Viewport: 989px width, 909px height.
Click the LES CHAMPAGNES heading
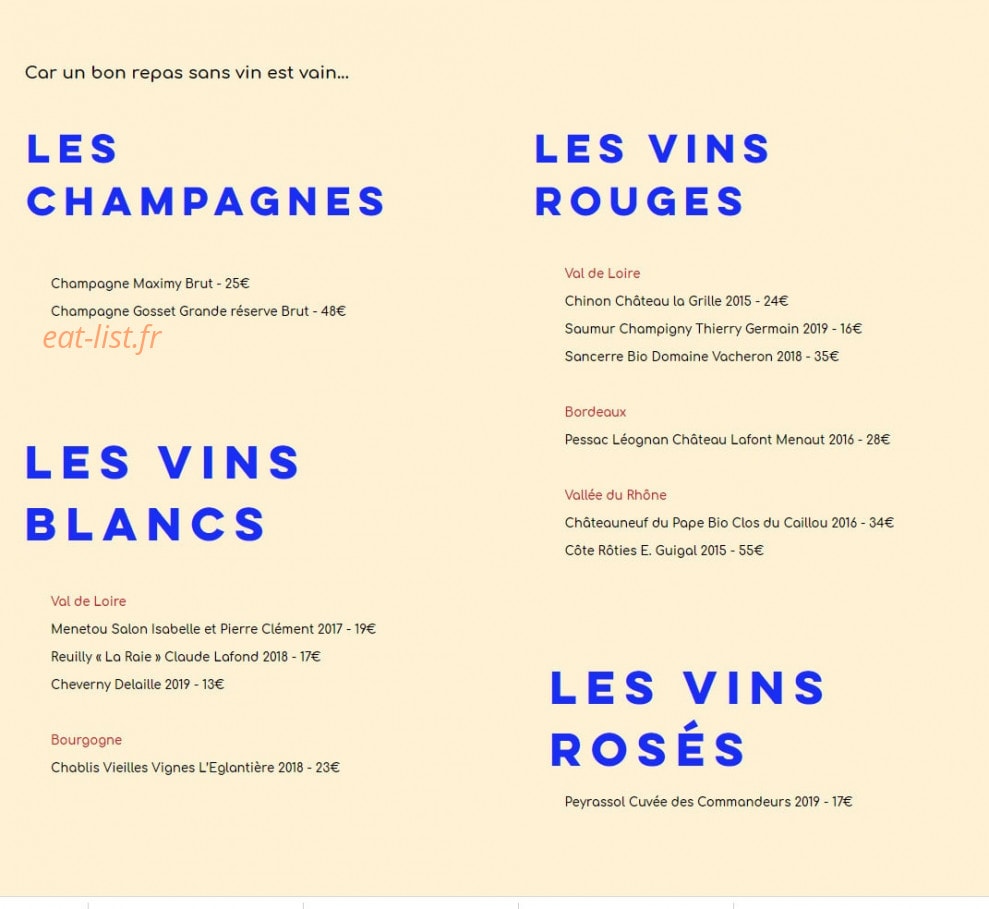pyautogui.click(x=206, y=175)
